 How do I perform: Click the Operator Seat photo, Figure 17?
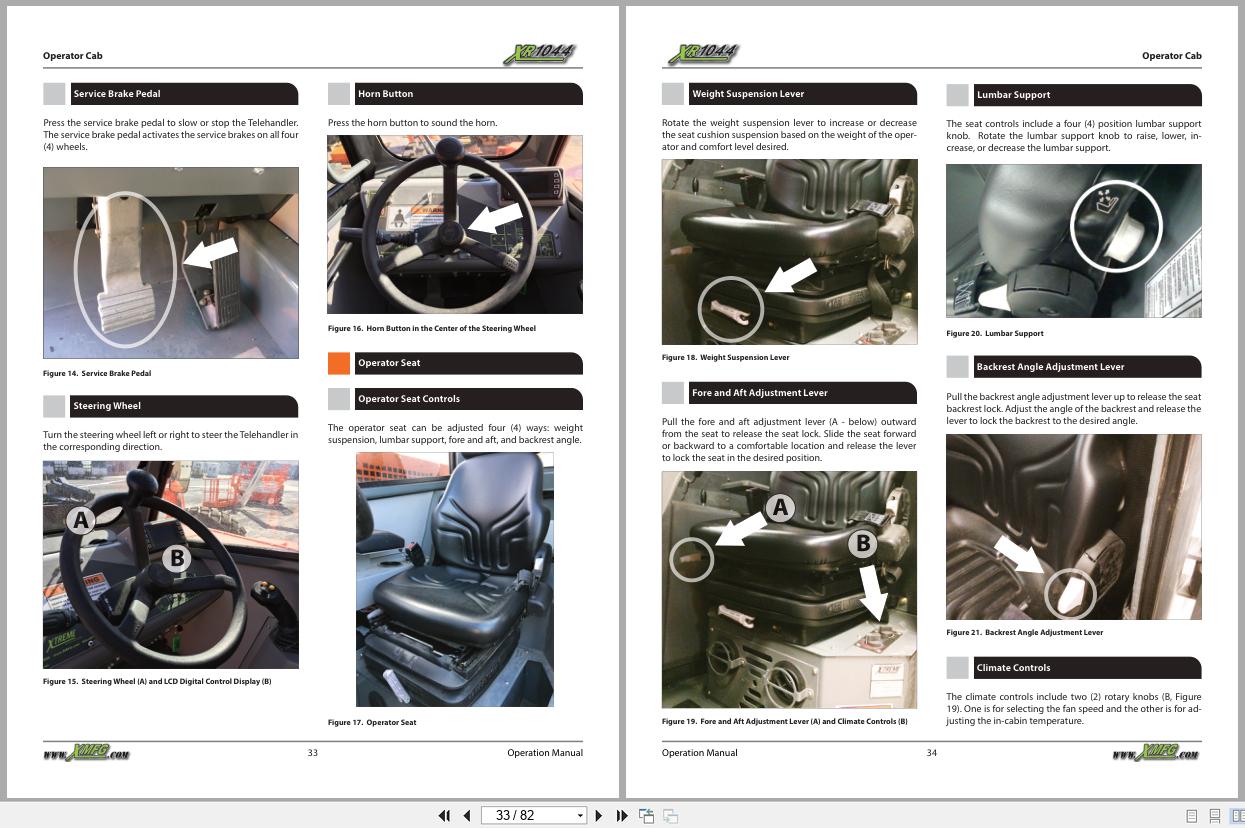[455, 580]
